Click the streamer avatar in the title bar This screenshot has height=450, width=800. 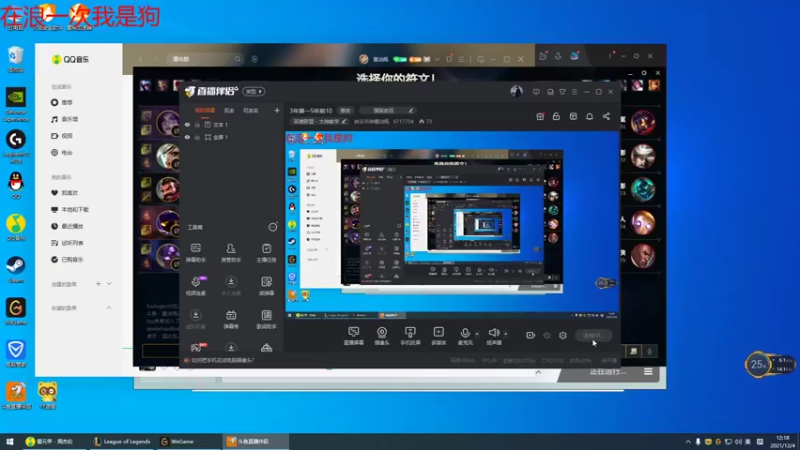tap(516, 91)
